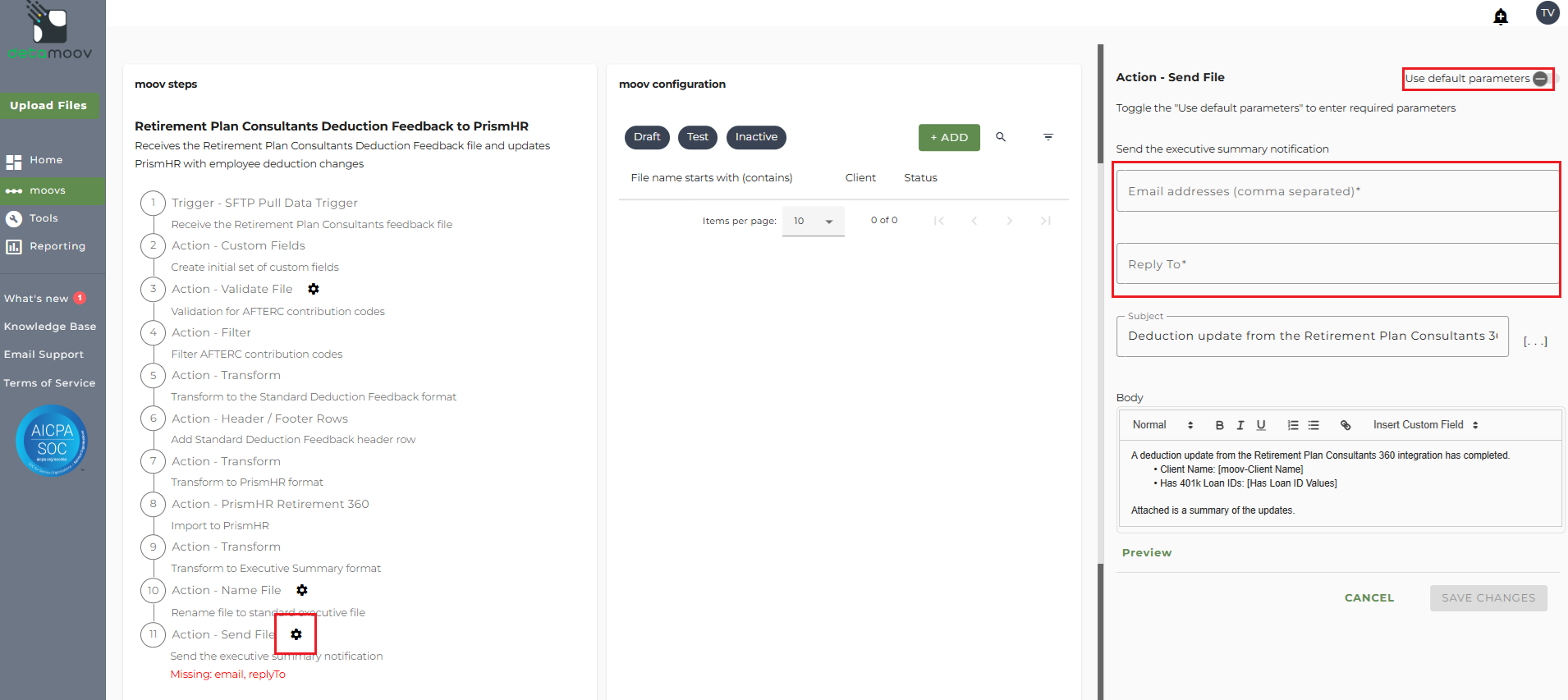Screen dimensions: 1568x700
Task: Click the search magnifier in moov configuration
Action: 1001,137
